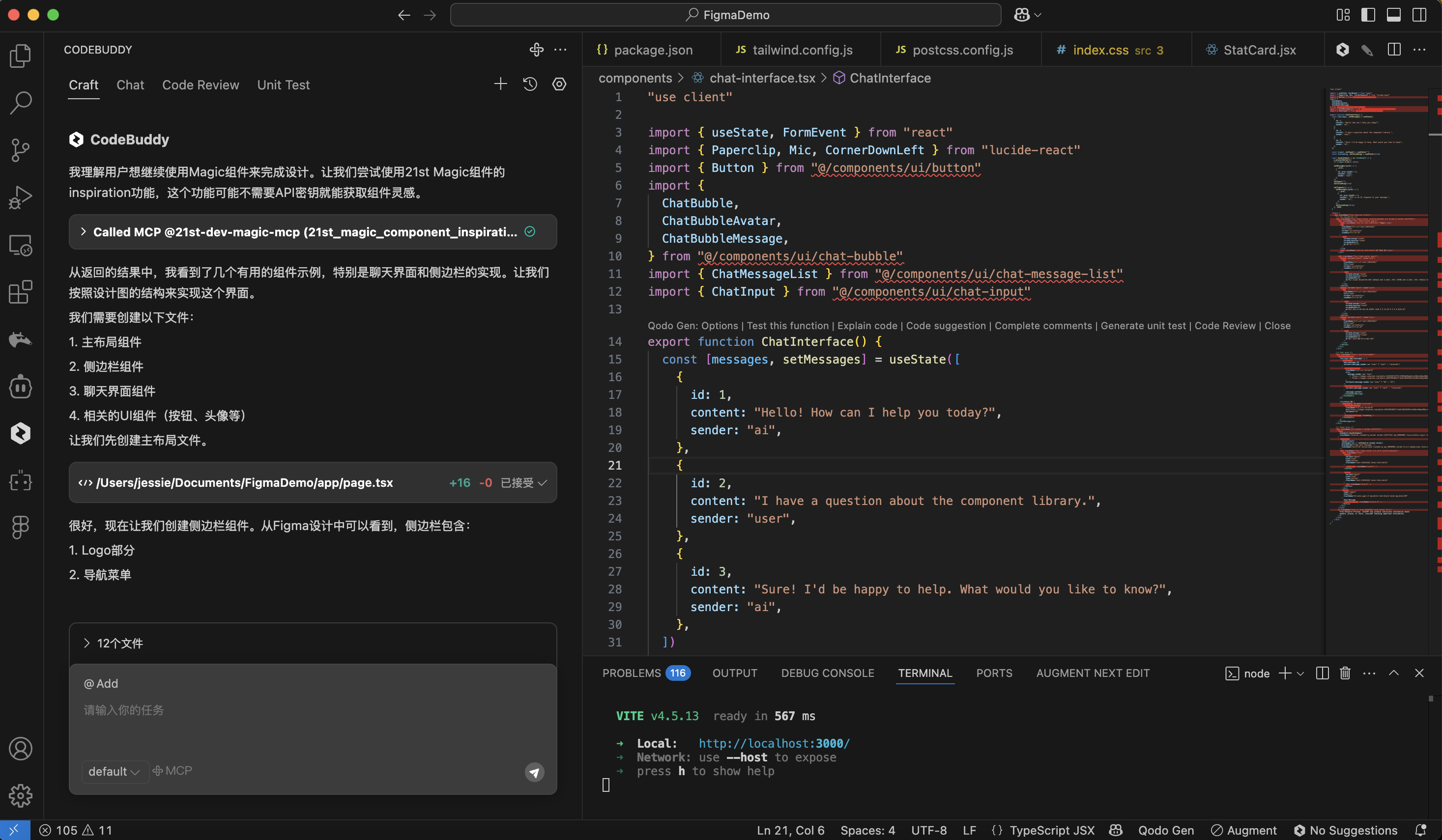Open CodeBuddy chat history

[530, 84]
